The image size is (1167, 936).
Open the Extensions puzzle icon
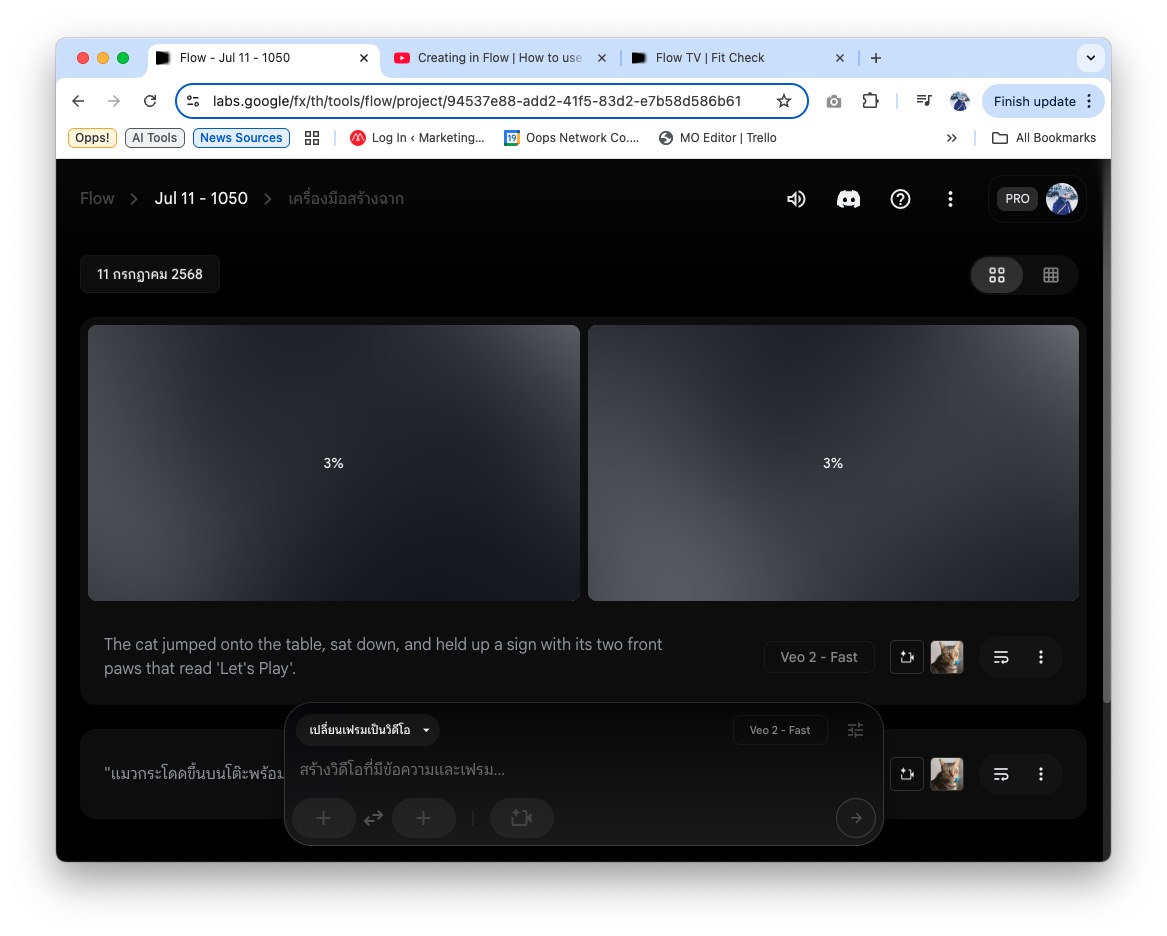(x=870, y=100)
